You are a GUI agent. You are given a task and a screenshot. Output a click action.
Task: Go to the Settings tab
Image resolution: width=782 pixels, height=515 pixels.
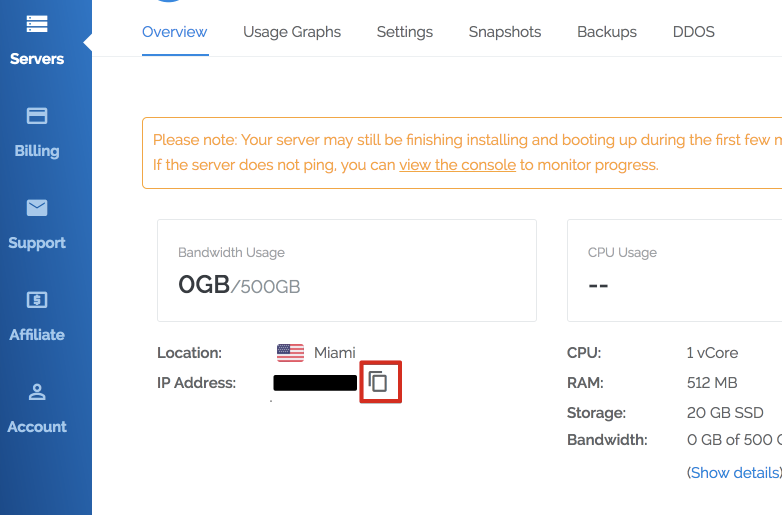point(405,32)
